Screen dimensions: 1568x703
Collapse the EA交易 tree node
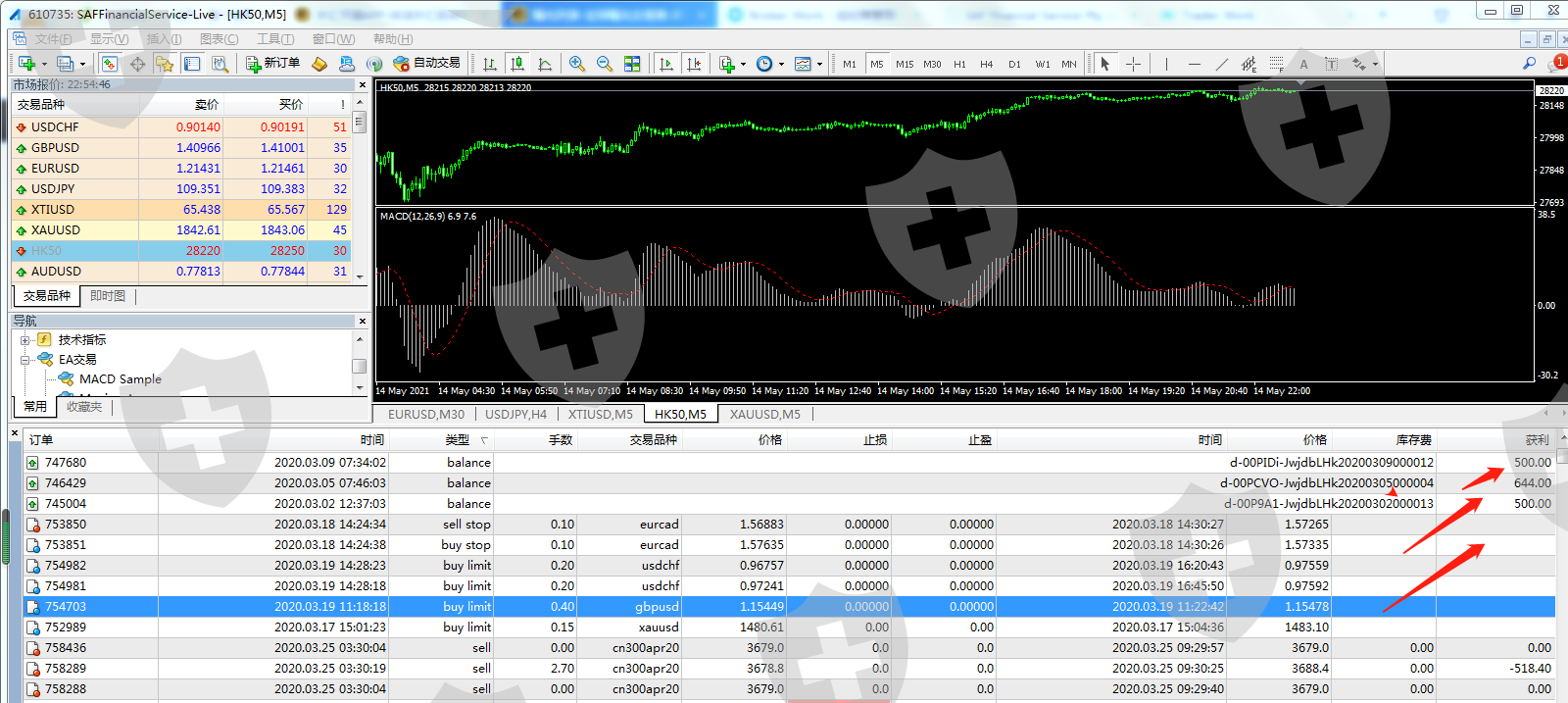tap(25, 360)
